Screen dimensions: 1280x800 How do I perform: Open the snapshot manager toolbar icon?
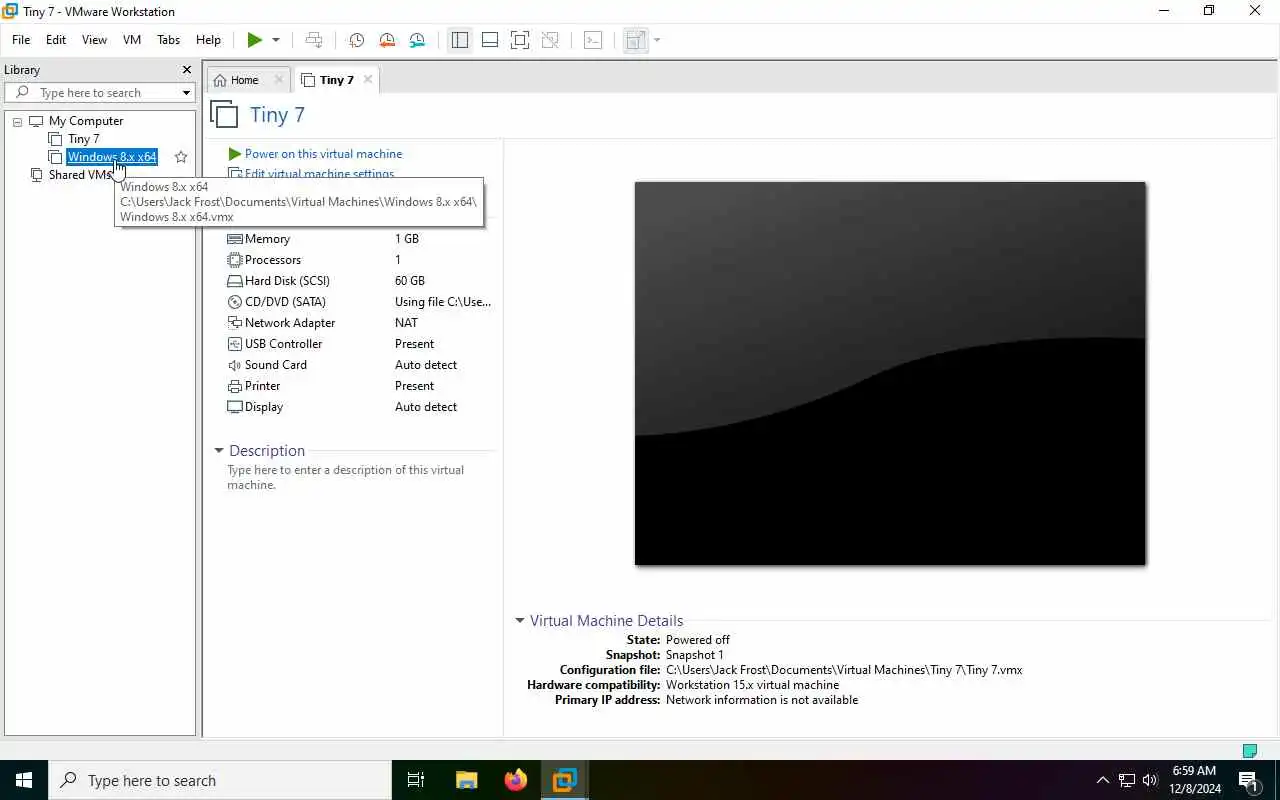tap(417, 40)
